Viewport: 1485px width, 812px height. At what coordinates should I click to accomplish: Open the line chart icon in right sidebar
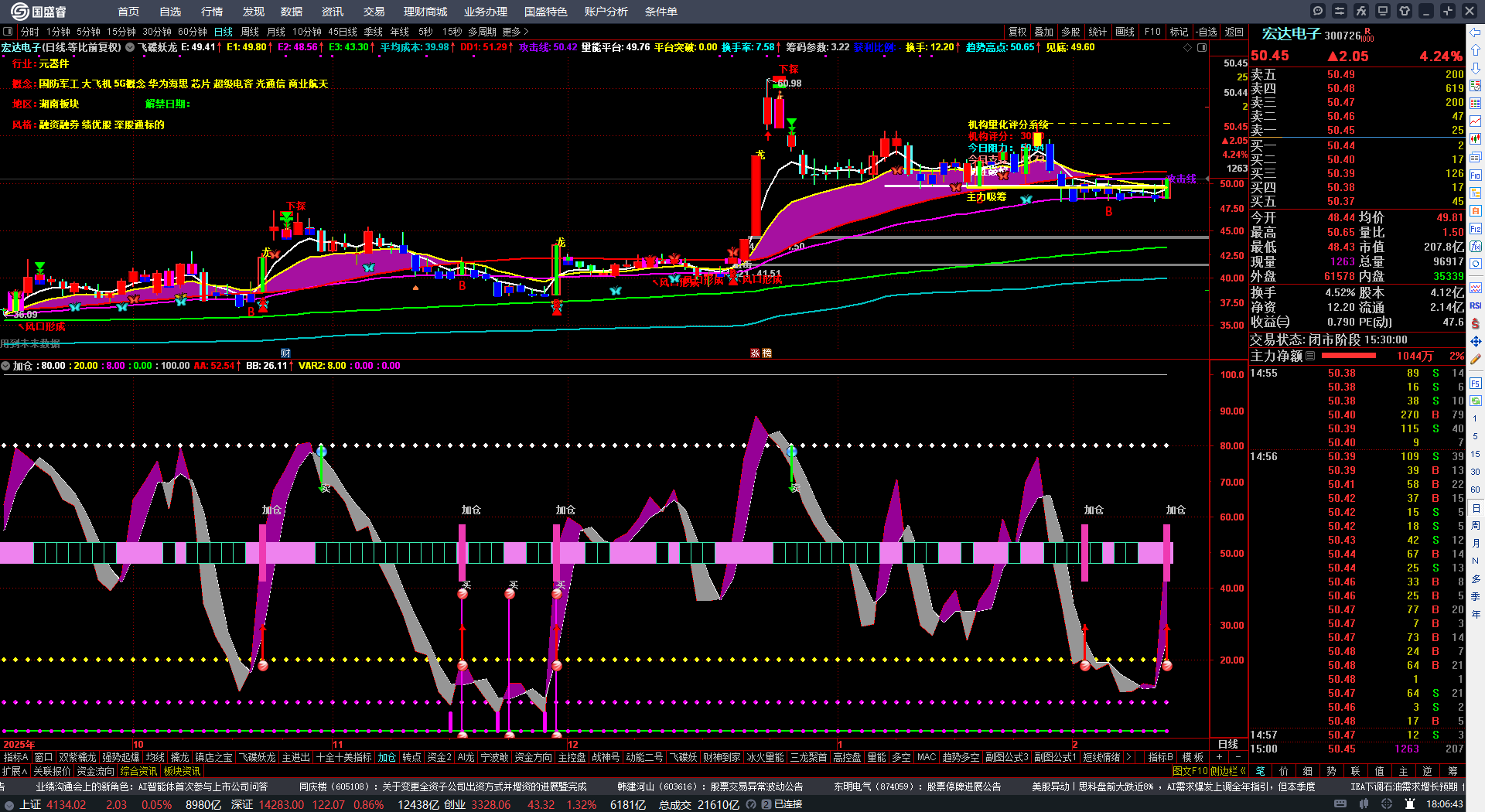[x=1476, y=121]
